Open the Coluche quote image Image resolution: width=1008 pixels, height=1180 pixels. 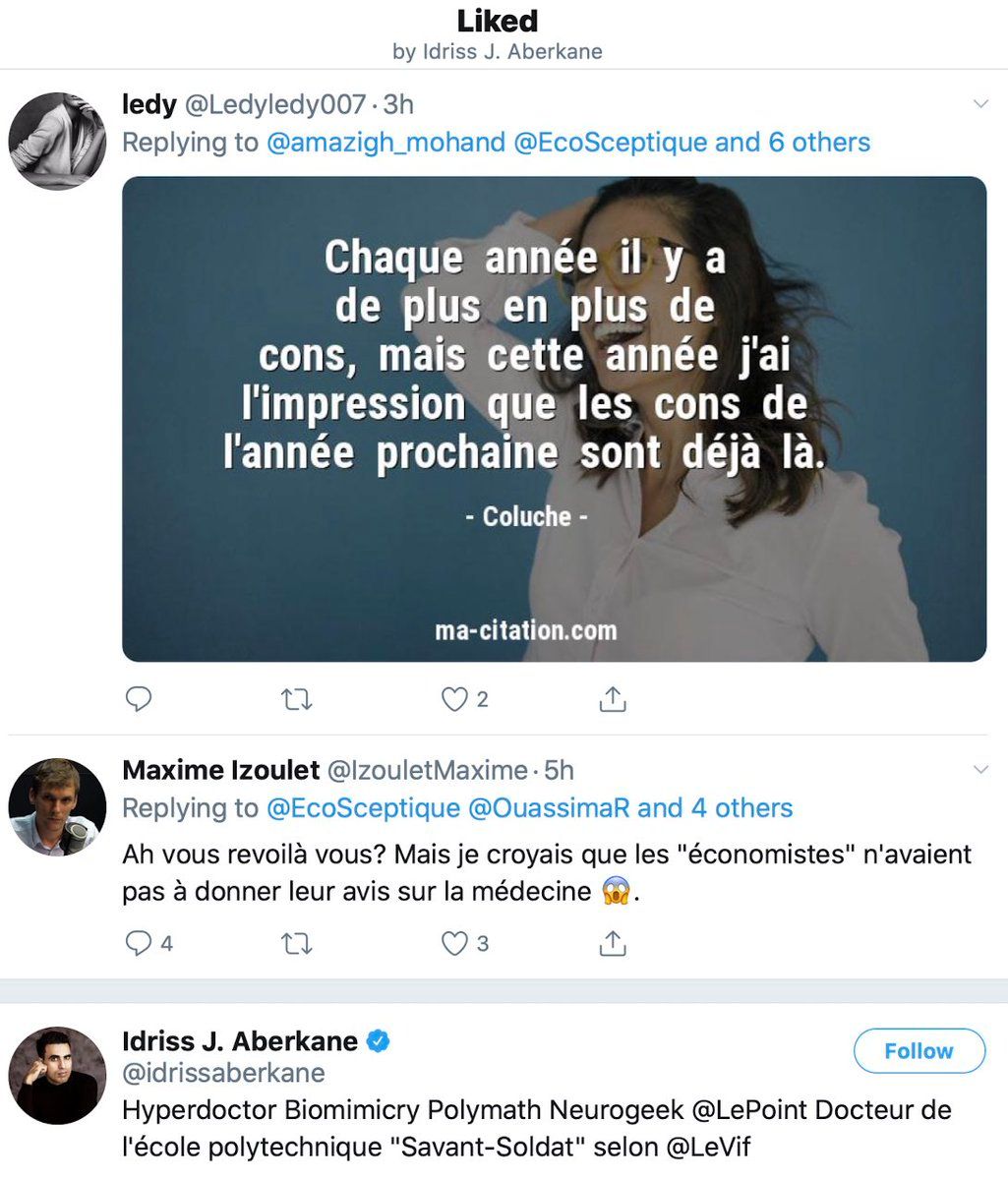point(554,419)
